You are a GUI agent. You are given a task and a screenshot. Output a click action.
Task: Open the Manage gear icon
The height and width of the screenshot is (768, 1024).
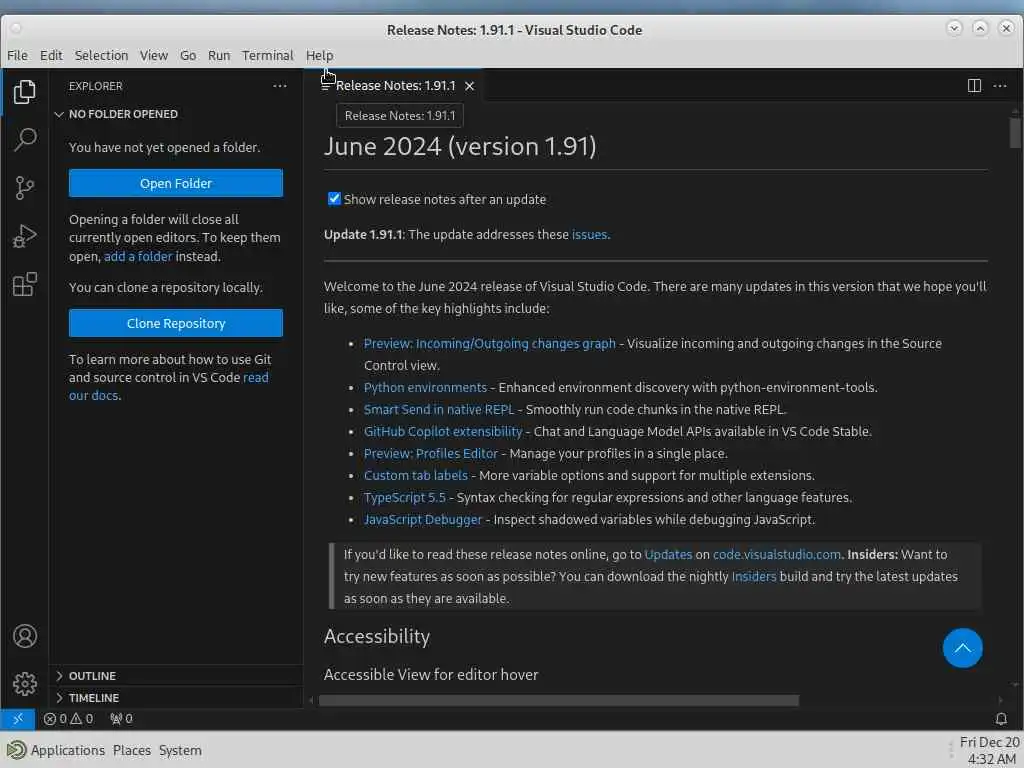click(25, 684)
